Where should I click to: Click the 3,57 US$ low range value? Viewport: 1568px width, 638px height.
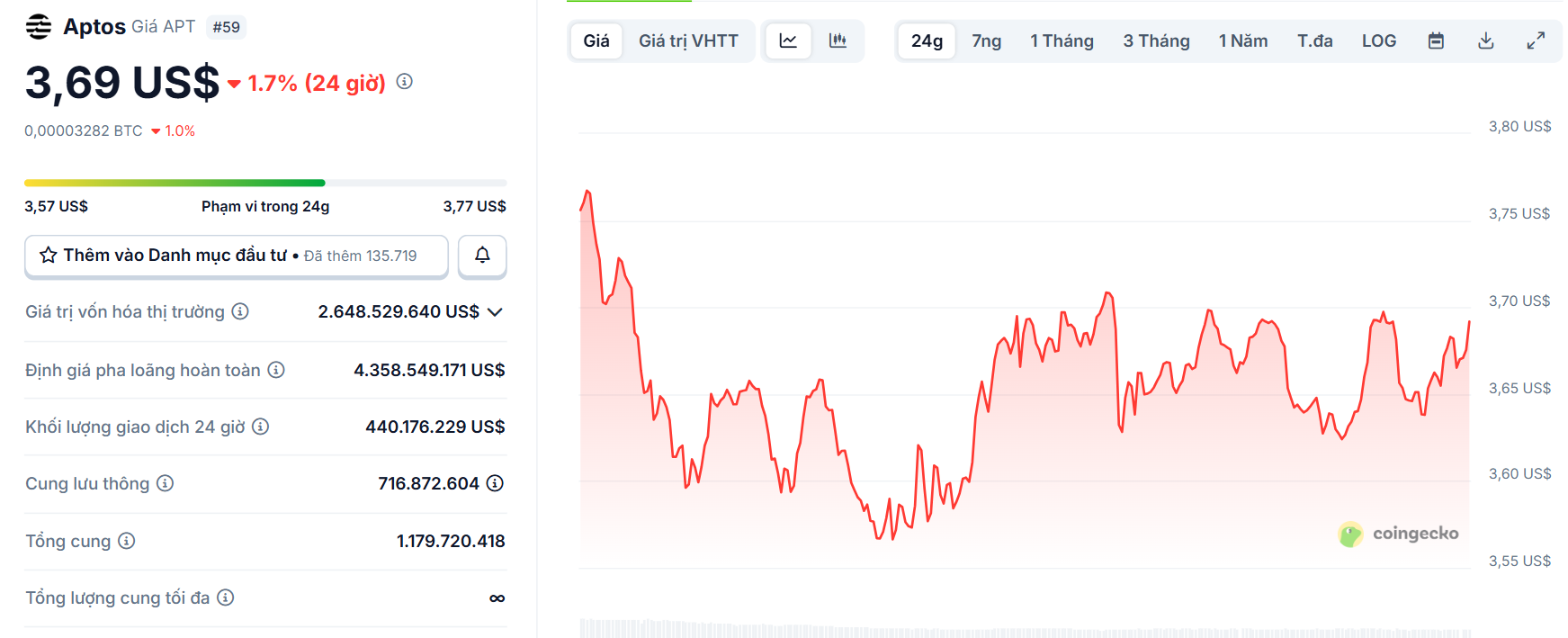(56, 206)
